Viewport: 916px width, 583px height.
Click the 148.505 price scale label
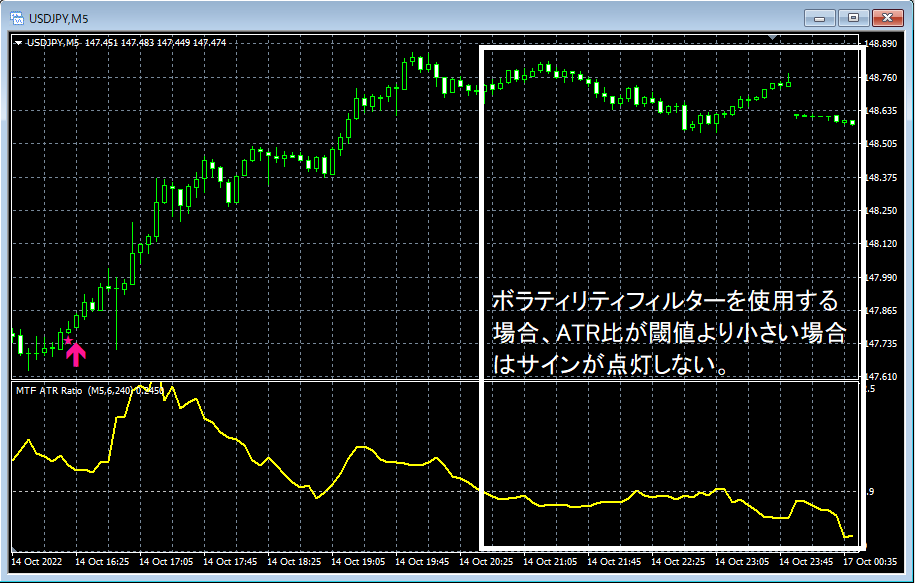pyautogui.click(x=880, y=144)
